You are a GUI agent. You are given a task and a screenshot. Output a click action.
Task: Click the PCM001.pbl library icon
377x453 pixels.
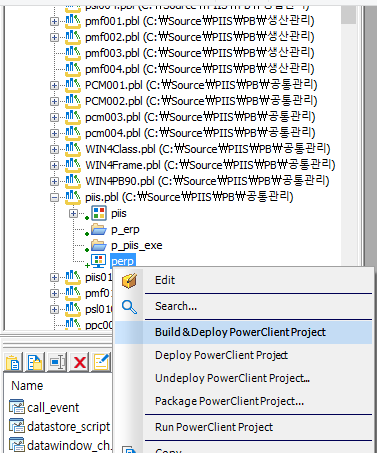[x=73, y=85]
